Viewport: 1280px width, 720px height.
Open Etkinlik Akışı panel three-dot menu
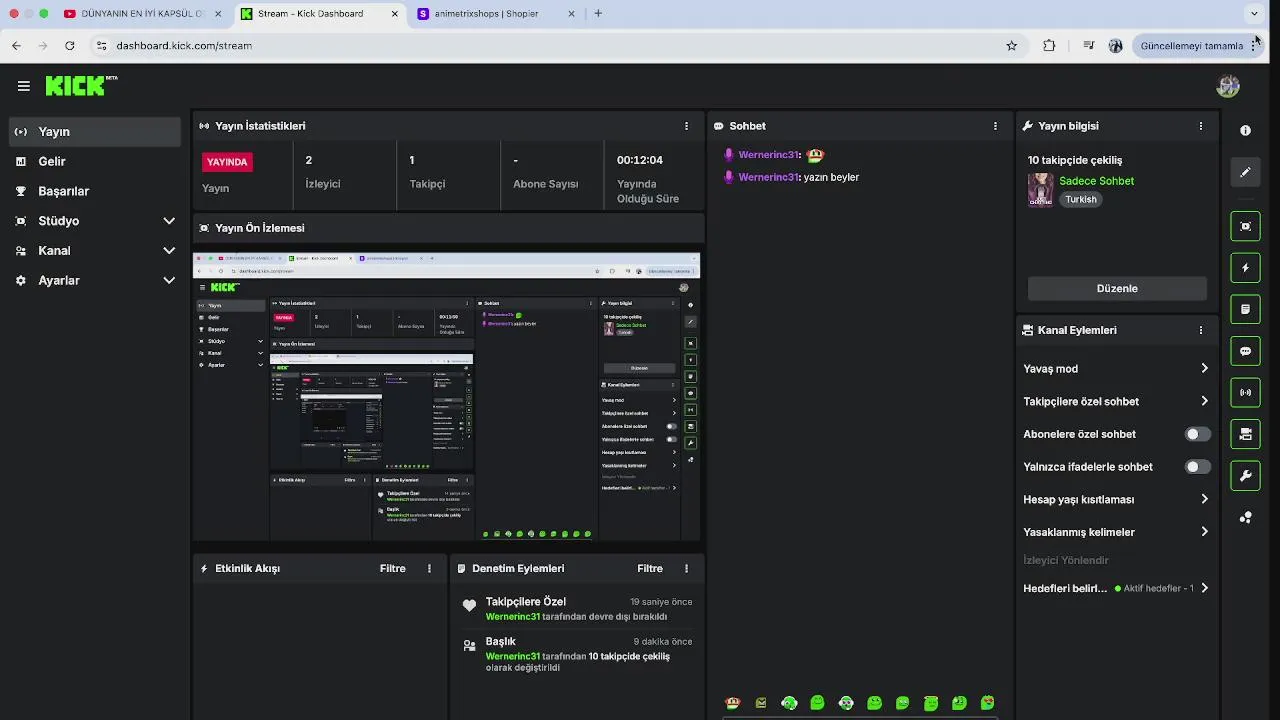[429, 568]
